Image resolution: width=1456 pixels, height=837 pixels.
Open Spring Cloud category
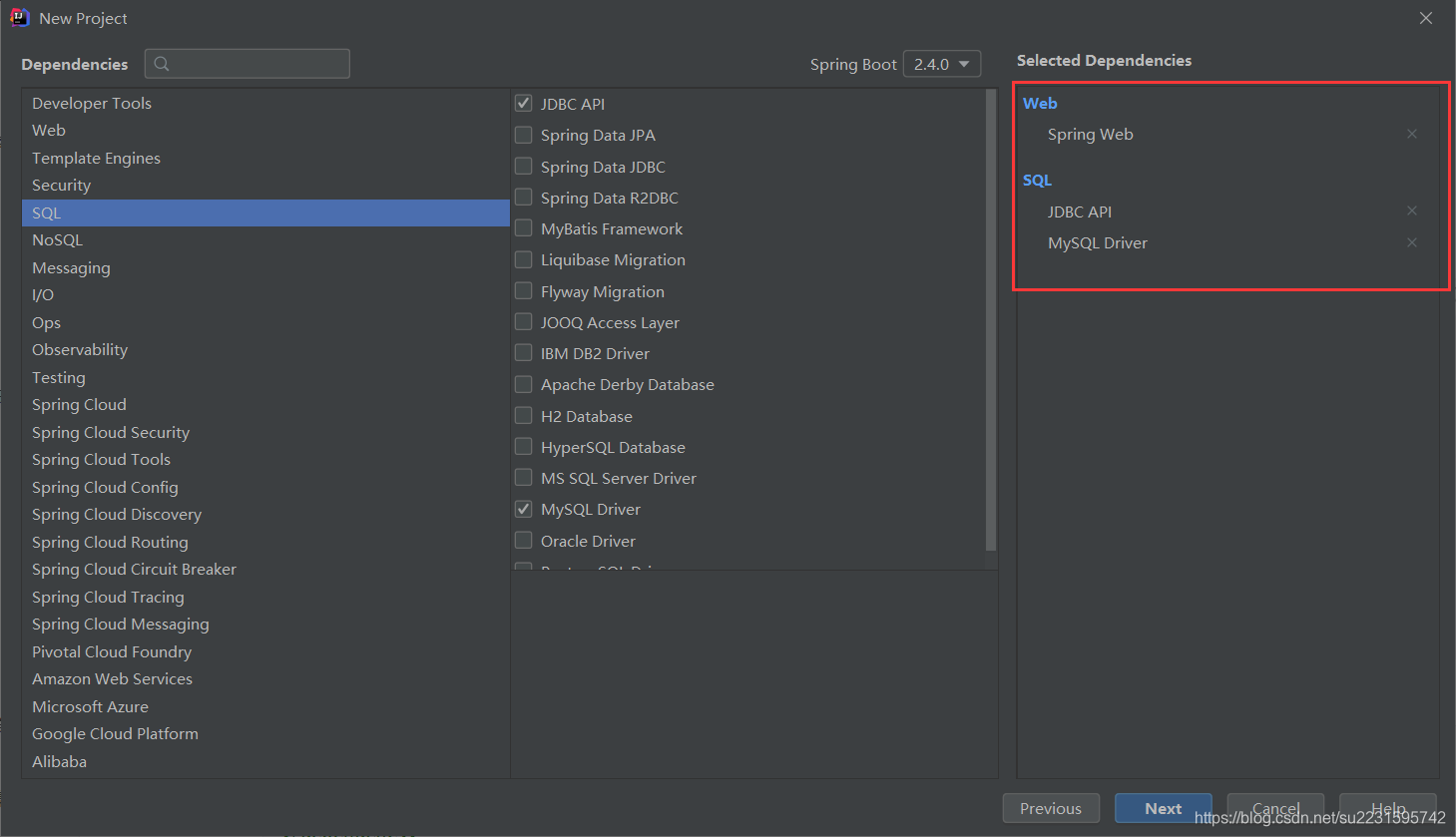(265, 404)
